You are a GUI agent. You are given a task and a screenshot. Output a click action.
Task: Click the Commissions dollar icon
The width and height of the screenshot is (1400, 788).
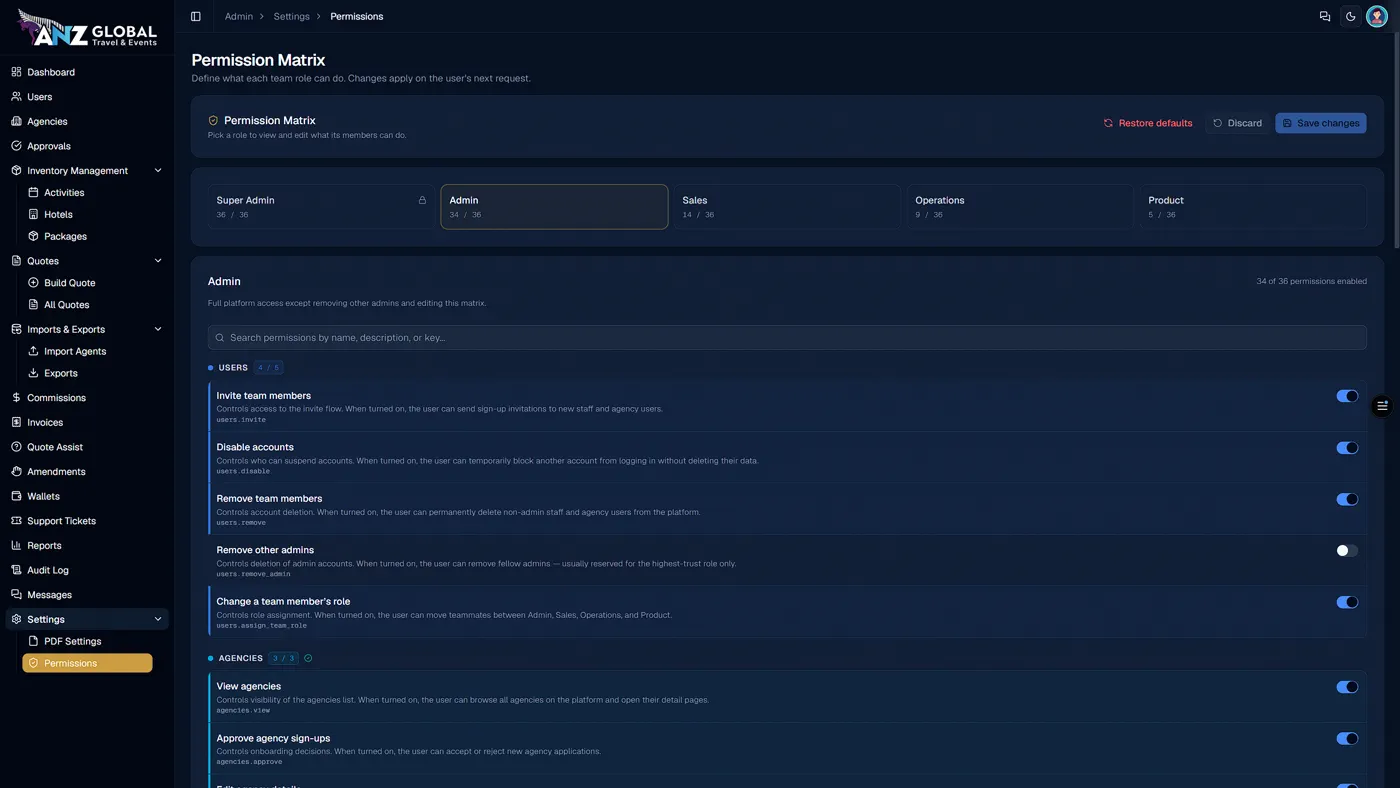pyautogui.click(x=16, y=398)
